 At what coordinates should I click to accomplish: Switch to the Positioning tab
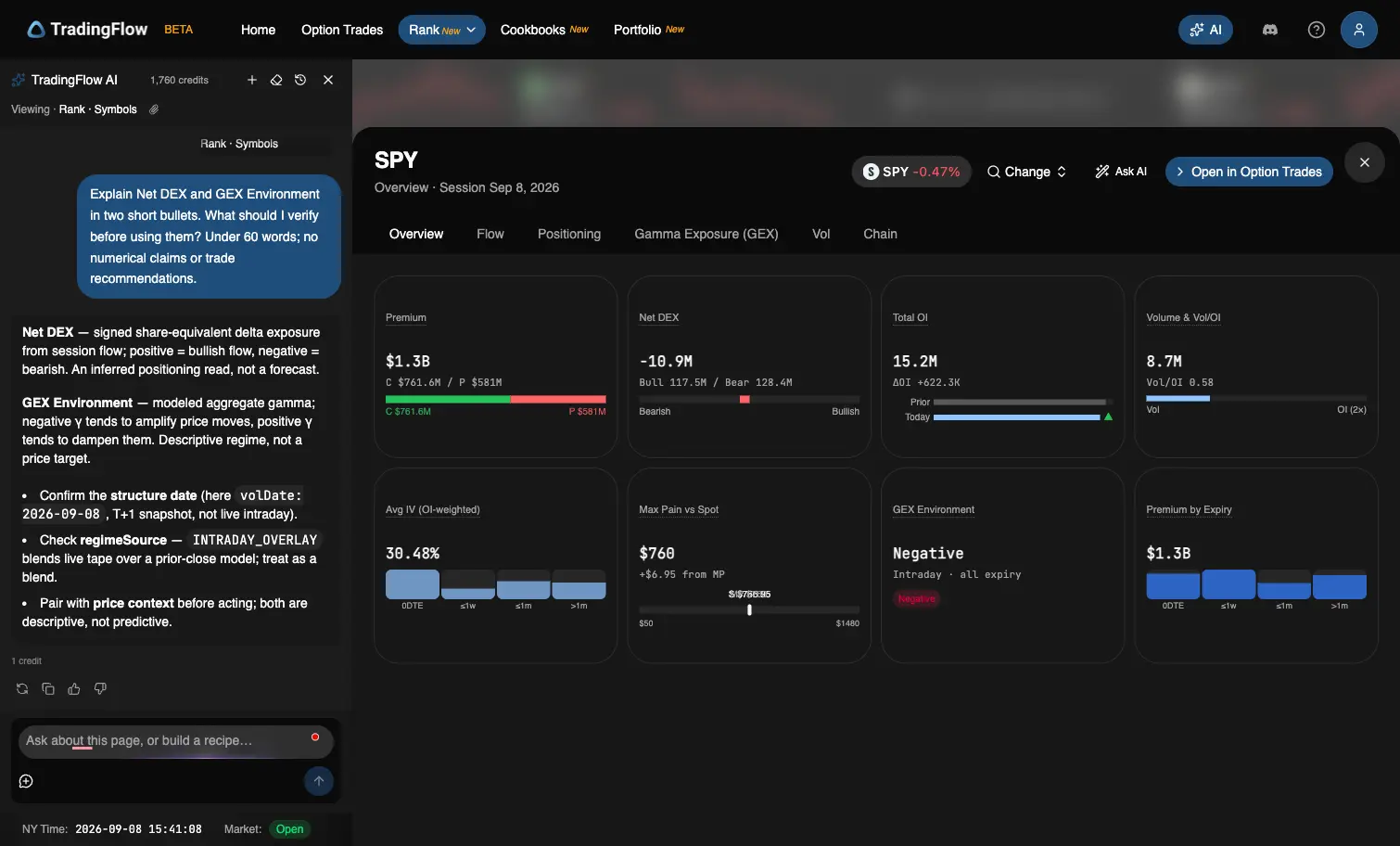[x=569, y=234]
